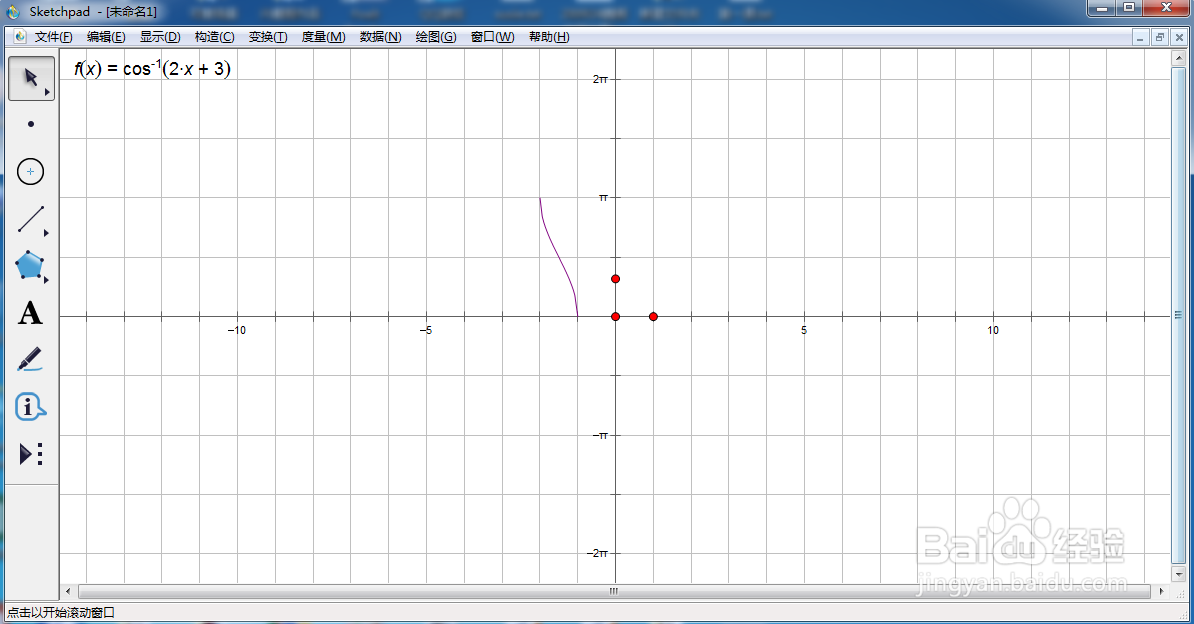Select the Arrow selection tool
The width and height of the screenshot is (1194, 624).
31,78
